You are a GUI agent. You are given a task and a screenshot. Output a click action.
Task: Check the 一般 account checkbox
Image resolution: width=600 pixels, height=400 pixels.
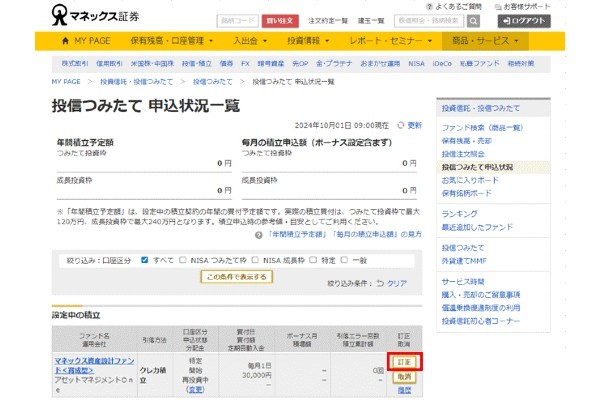click(x=344, y=260)
